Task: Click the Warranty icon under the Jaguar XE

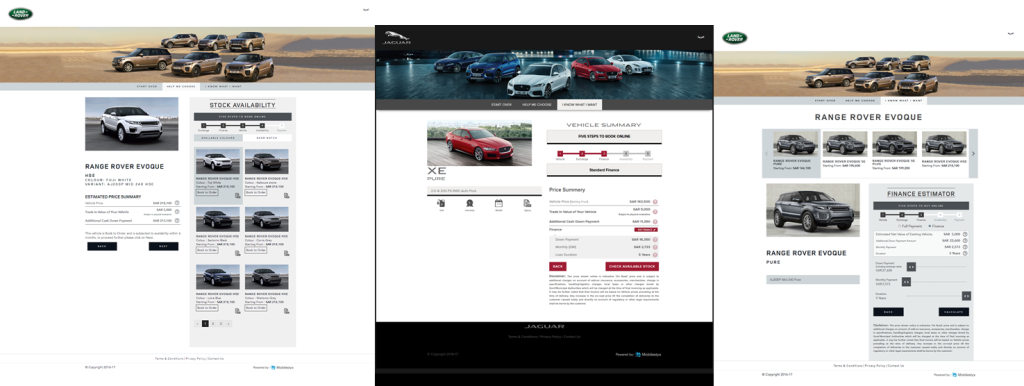Action: [470, 203]
